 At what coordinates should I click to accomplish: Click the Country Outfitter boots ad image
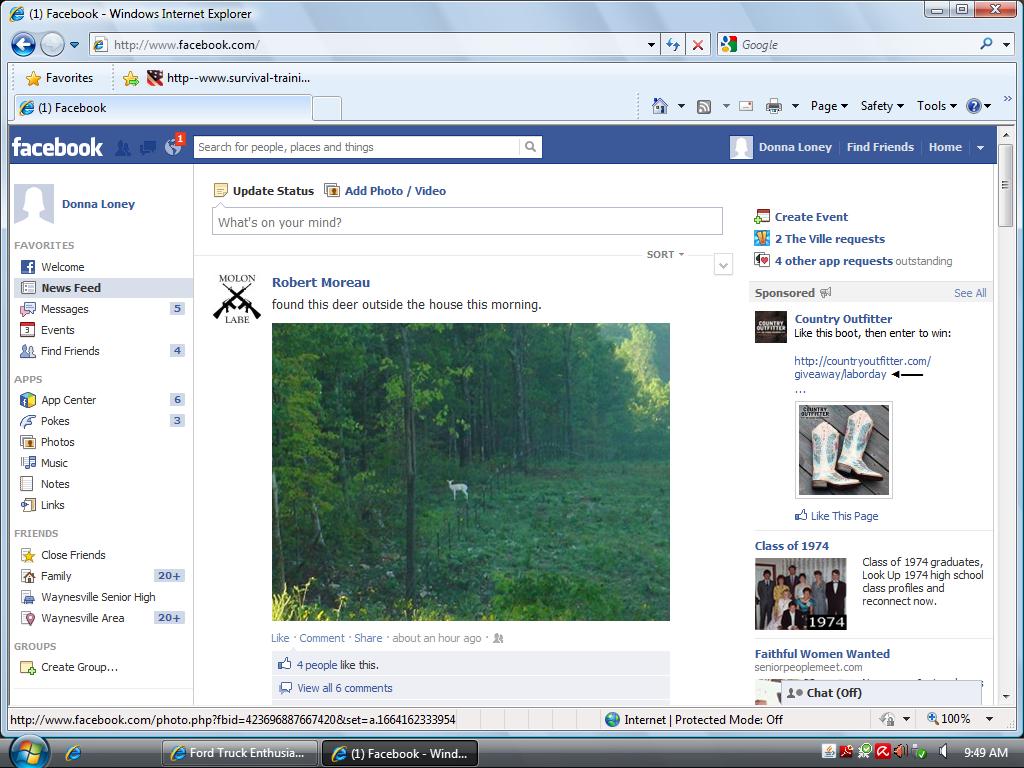tap(843, 449)
